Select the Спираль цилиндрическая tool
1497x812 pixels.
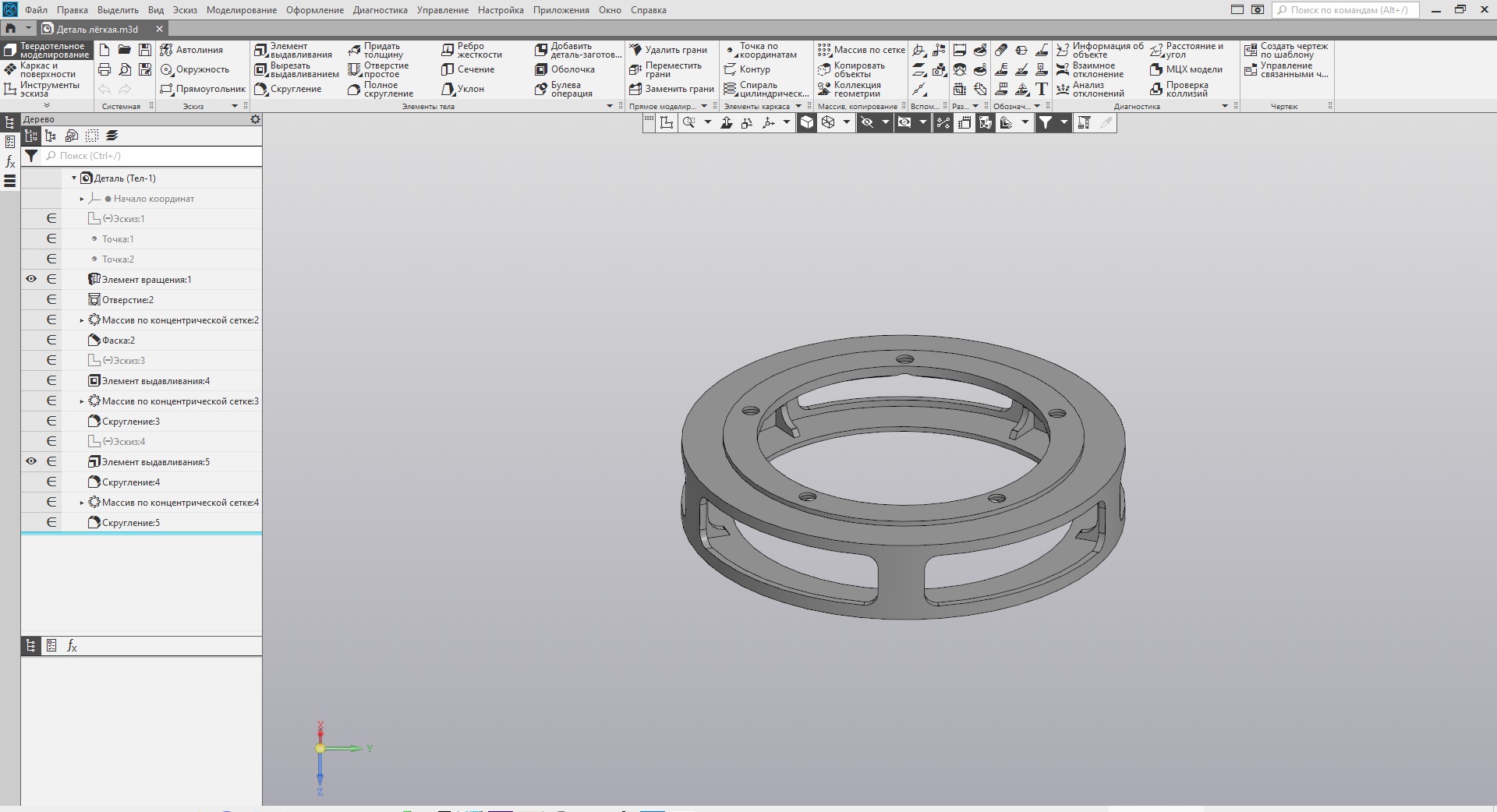[766, 89]
